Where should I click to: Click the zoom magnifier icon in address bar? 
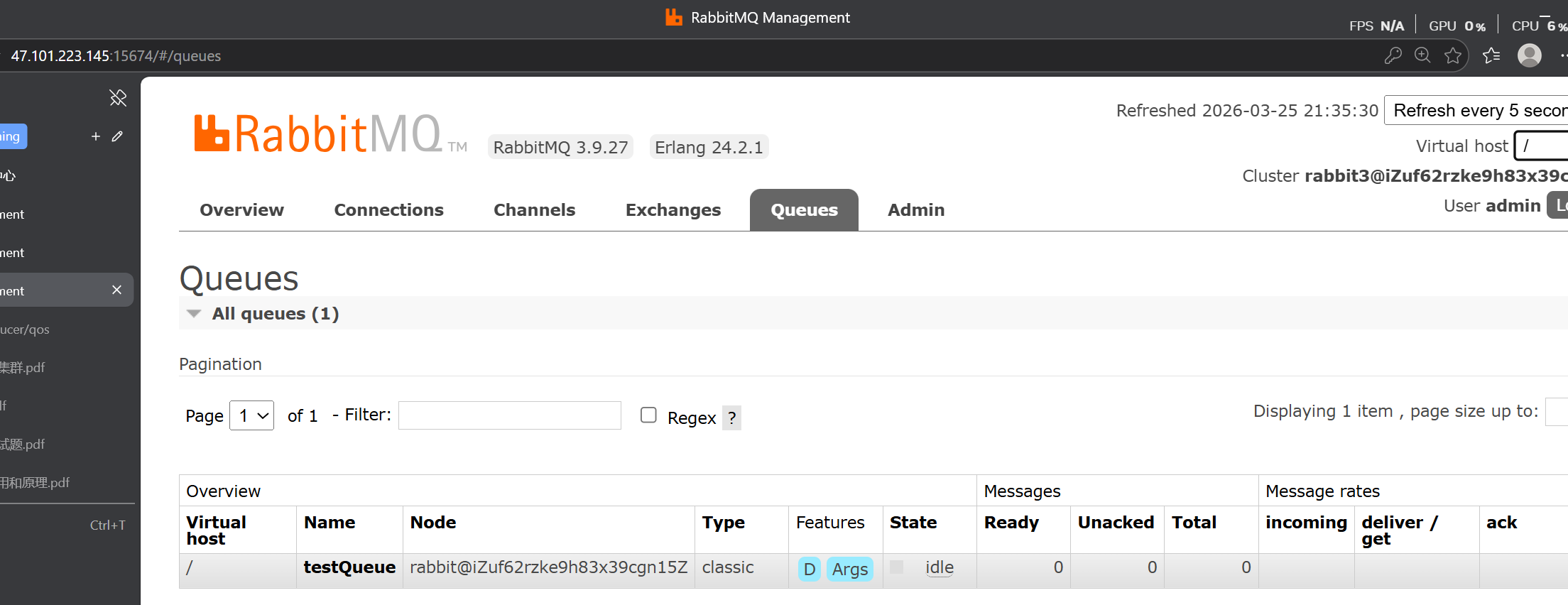(1422, 55)
